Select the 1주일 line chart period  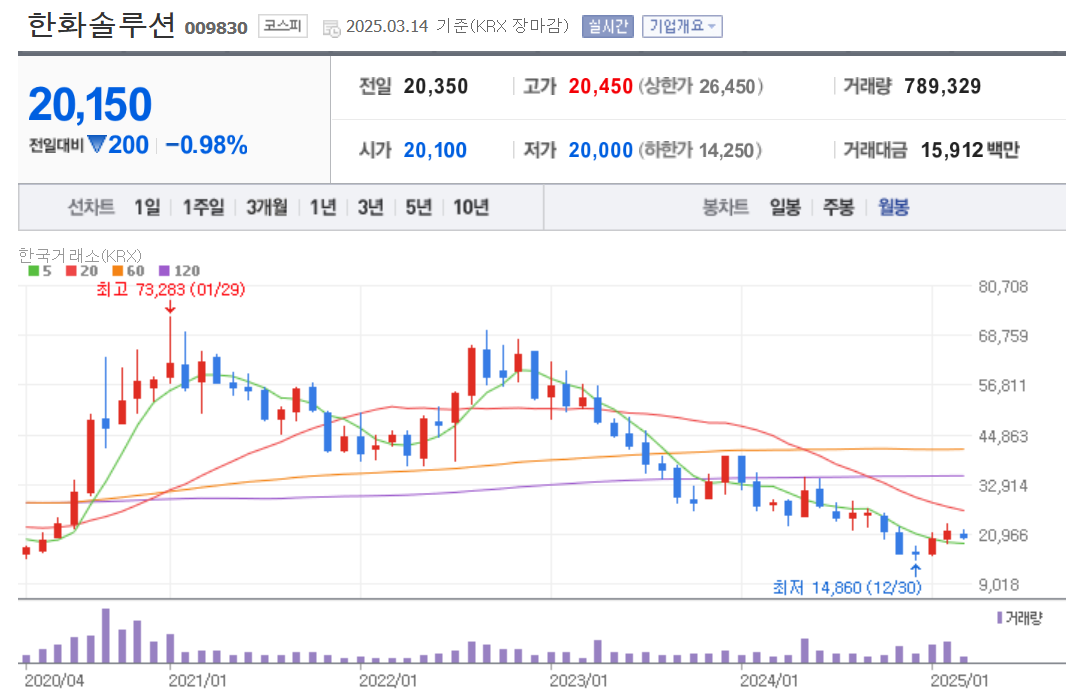pyautogui.click(x=203, y=207)
